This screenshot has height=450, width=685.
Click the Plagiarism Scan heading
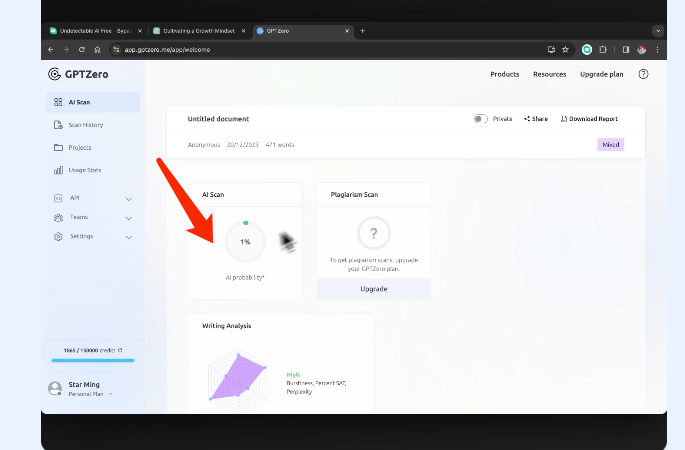[354, 195]
